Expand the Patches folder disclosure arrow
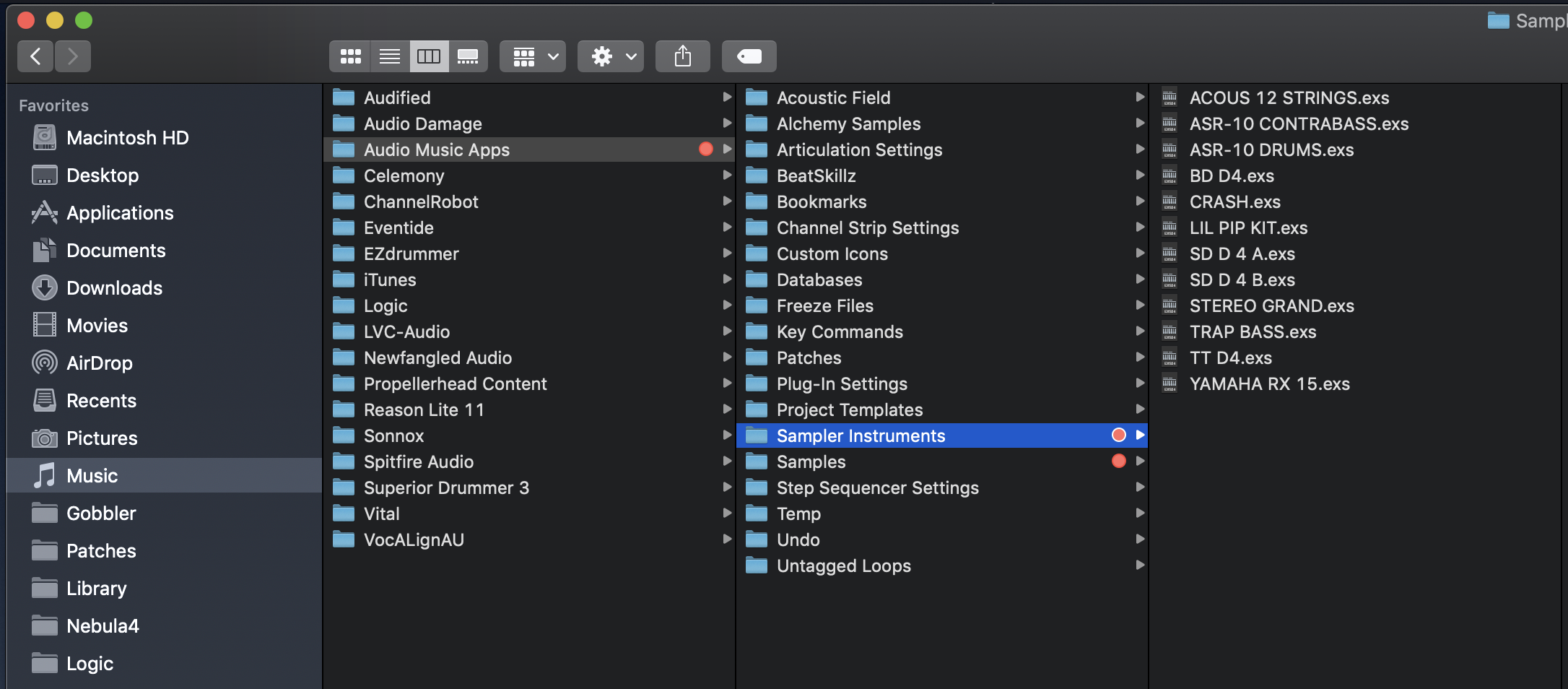This screenshot has height=689, width=1568. coord(1140,357)
